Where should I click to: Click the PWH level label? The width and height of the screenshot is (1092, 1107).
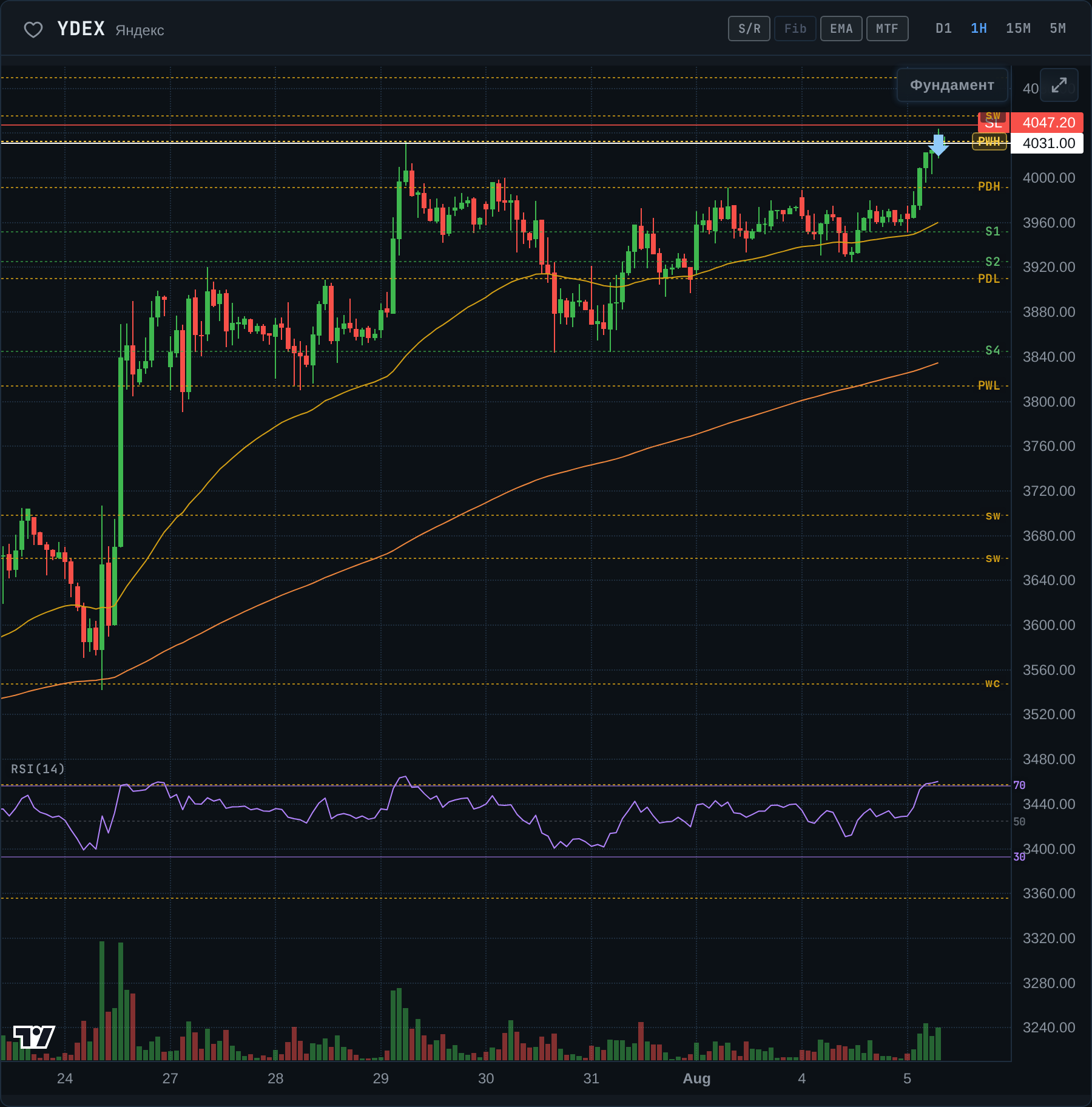coord(989,142)
